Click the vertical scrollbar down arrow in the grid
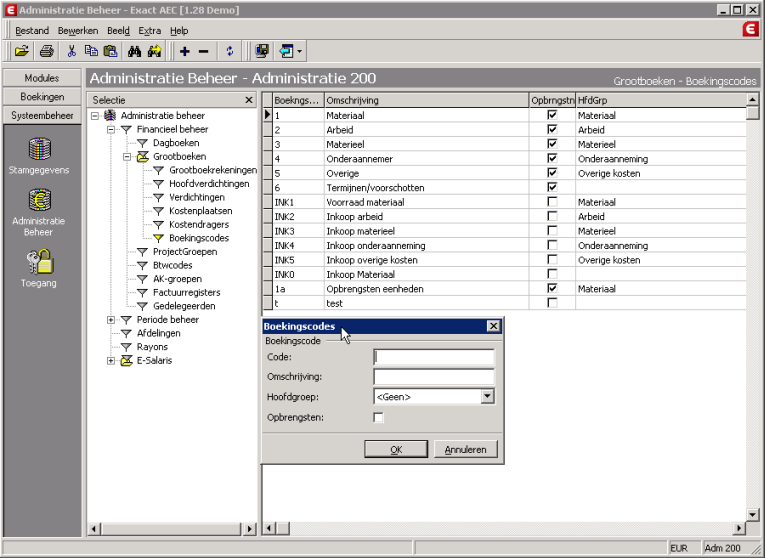The image size is (765, 558). pyautogui.click(x=752, y=515)
